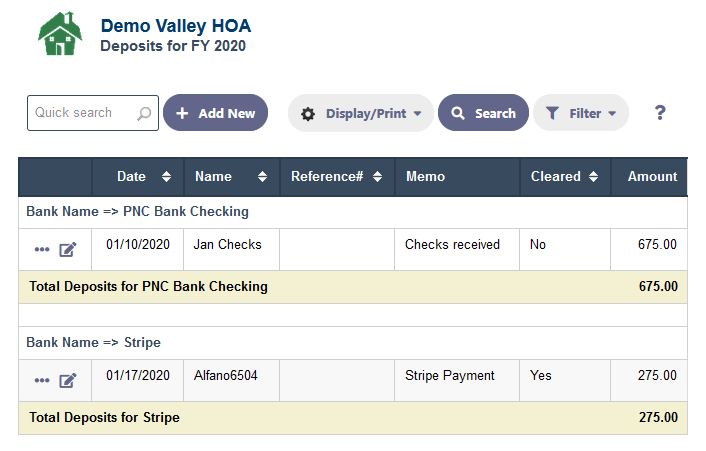This screenshot has width=706, height=451.
Task: Edit the Jan Checks deposit pencil icon
Action: [68, 249]
